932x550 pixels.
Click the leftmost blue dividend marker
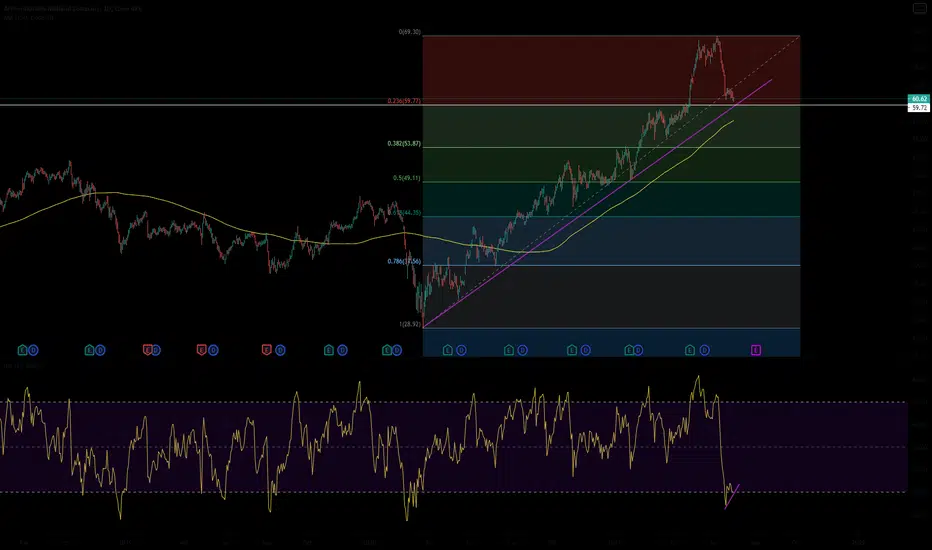coord(33,350)
